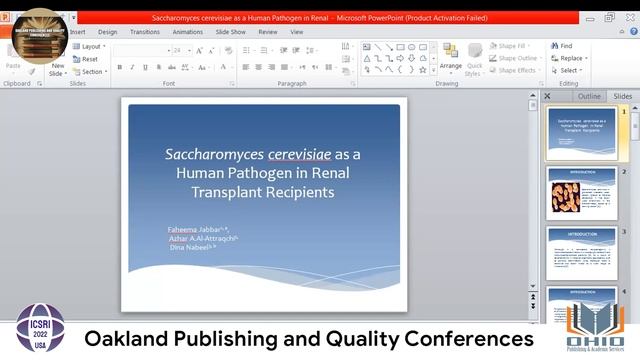The width and height of the screenshot is (640, 360).
Task: Select the Isosceles Triangle shape
Action: (367, 59)
